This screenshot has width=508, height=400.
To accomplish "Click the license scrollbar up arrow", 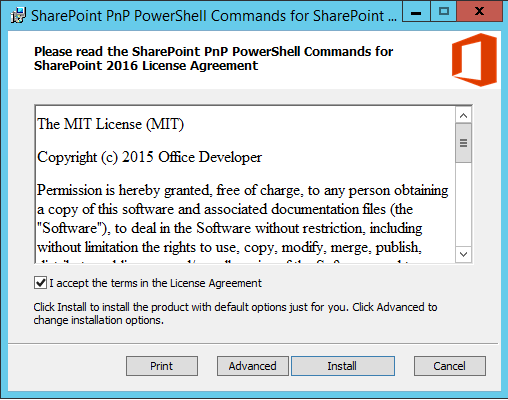I will pos(463,115).
